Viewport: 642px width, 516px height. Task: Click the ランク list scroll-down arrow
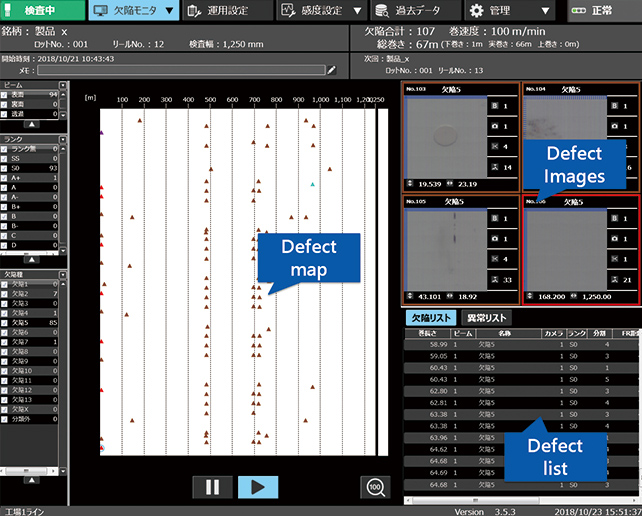(63, 250)
